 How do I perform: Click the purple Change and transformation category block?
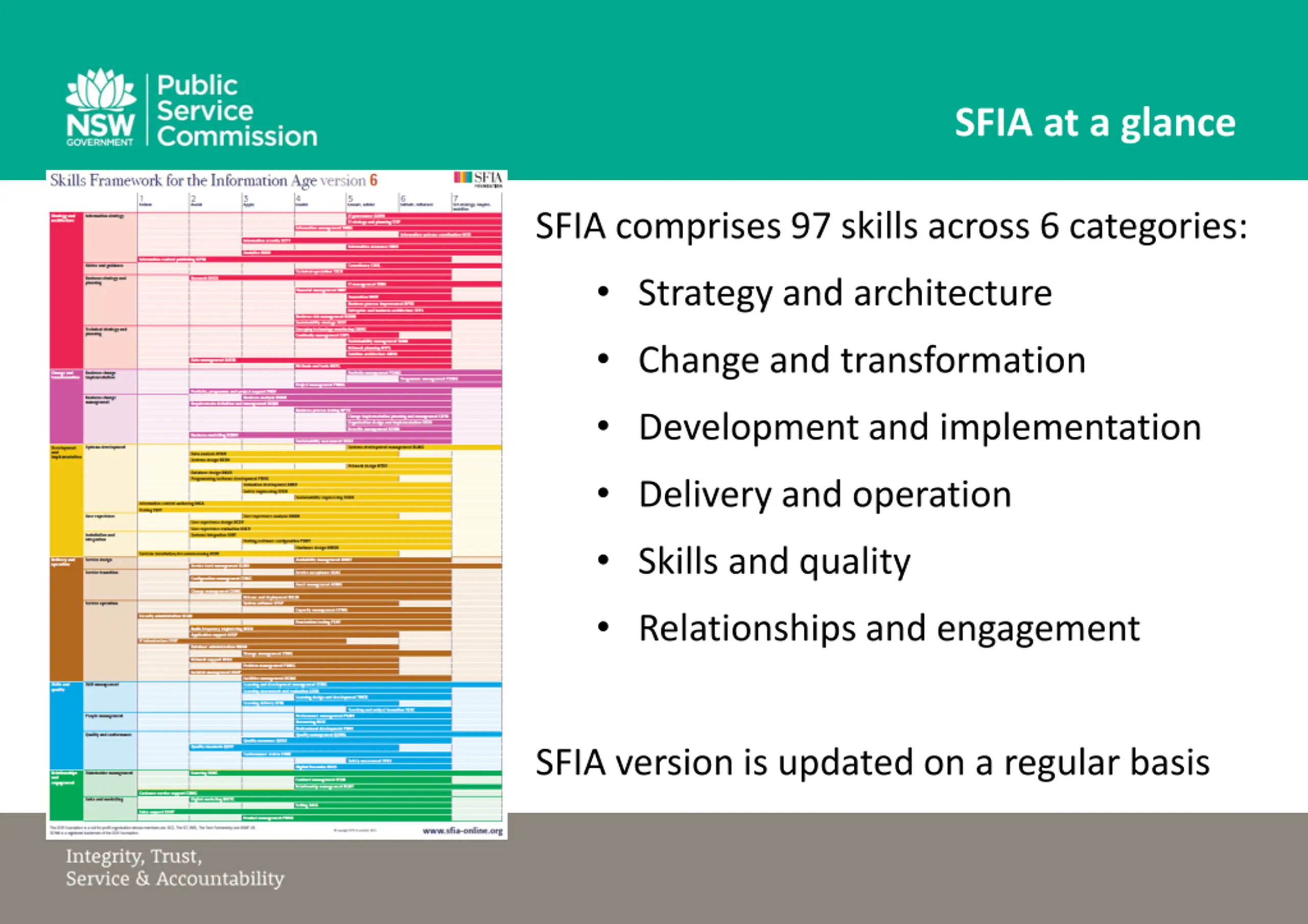(66, 407)
